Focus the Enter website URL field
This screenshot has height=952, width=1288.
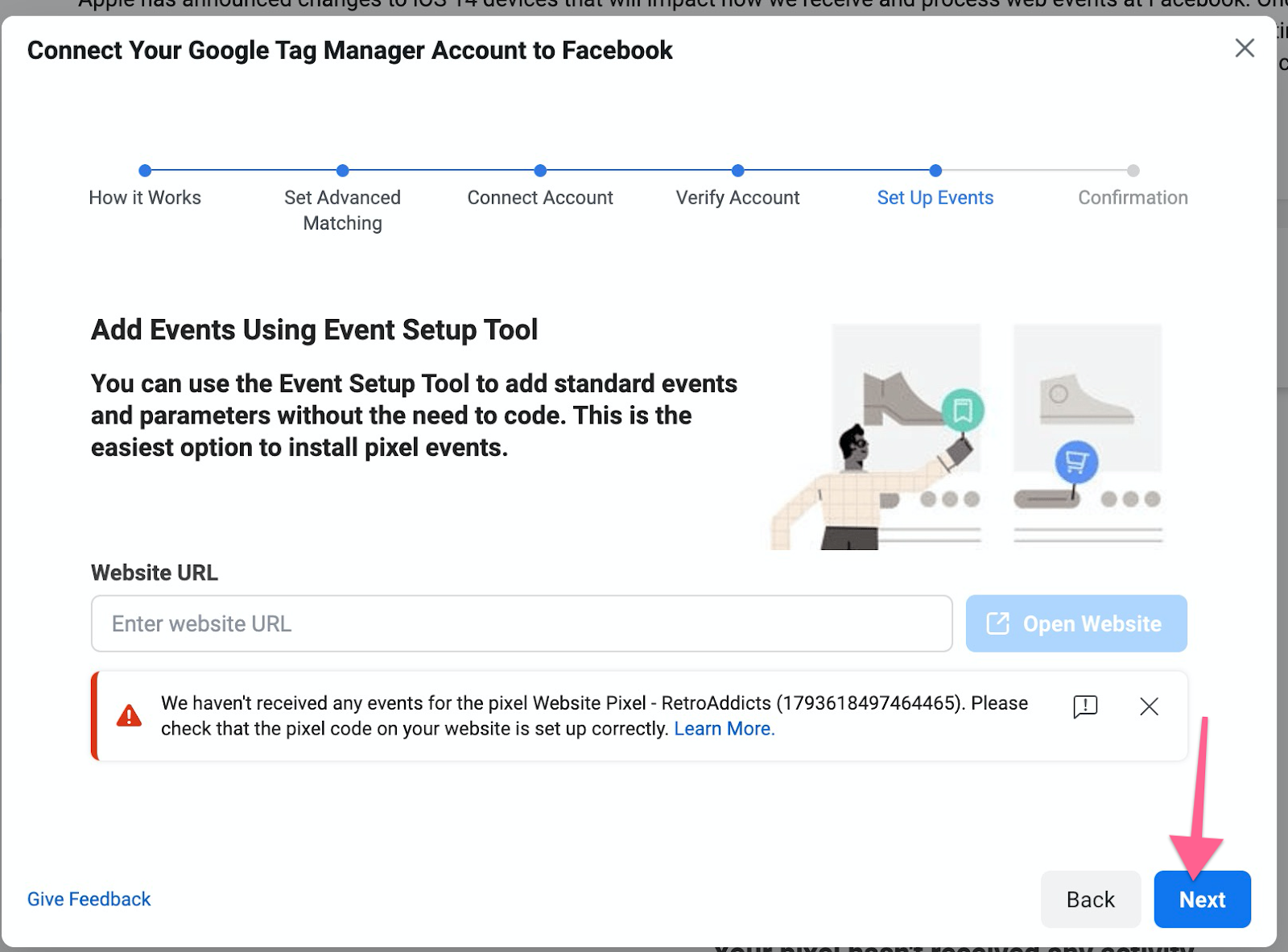coord(522,623)
